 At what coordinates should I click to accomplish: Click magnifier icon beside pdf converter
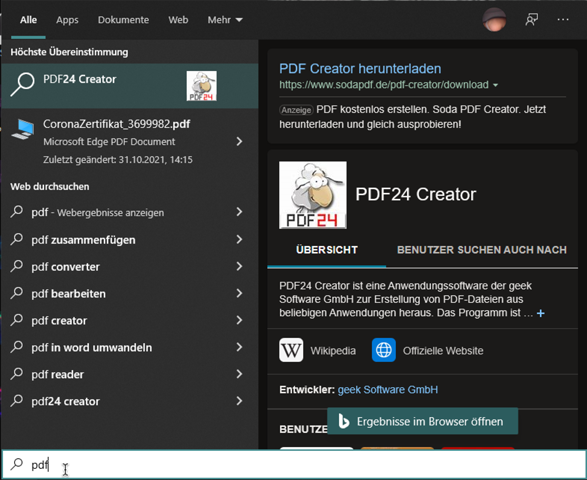(x=16, y=266)
